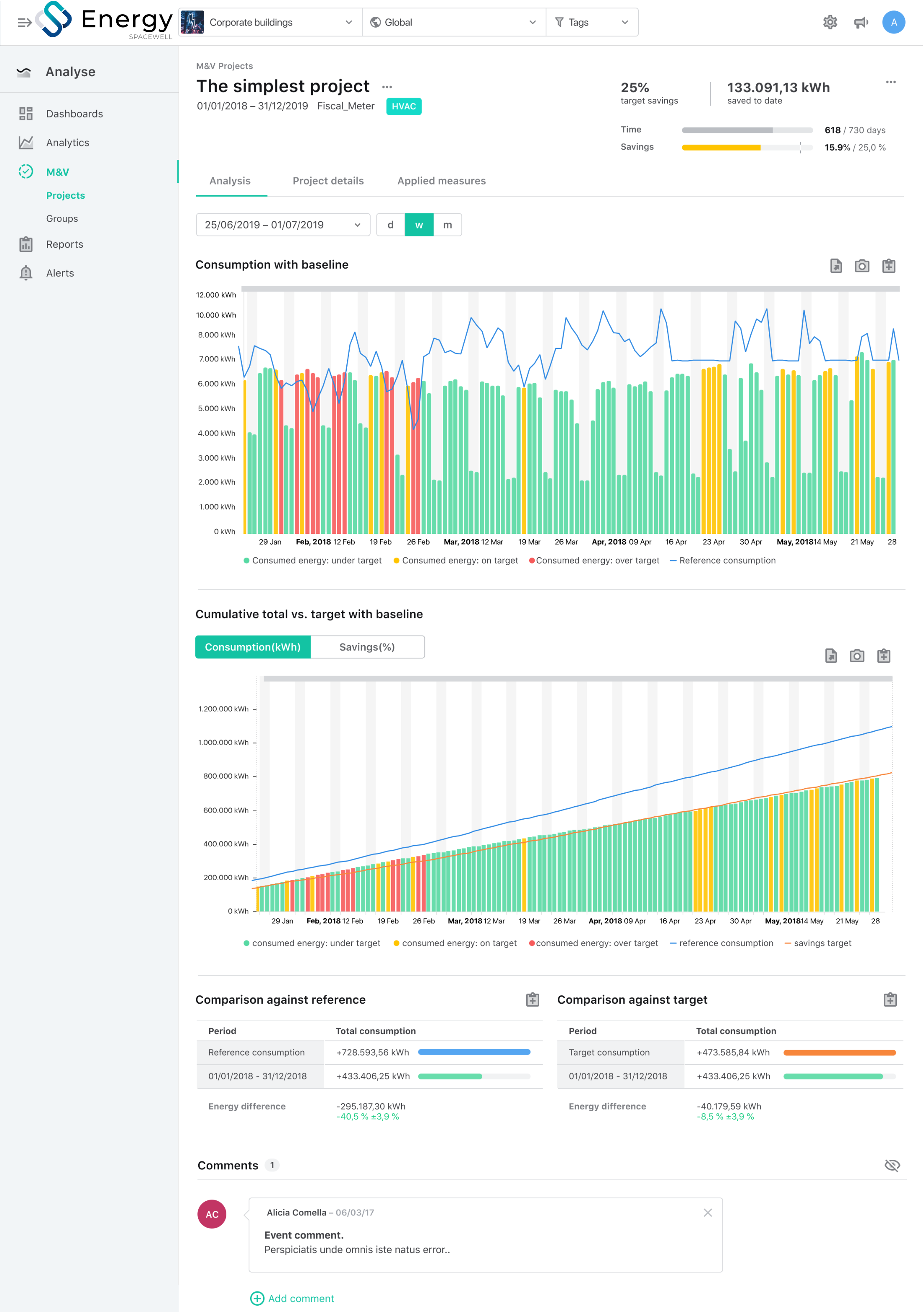Add the cumulative total chart to clipboard
Viewport: 924px width, 1312px height.
885,656
